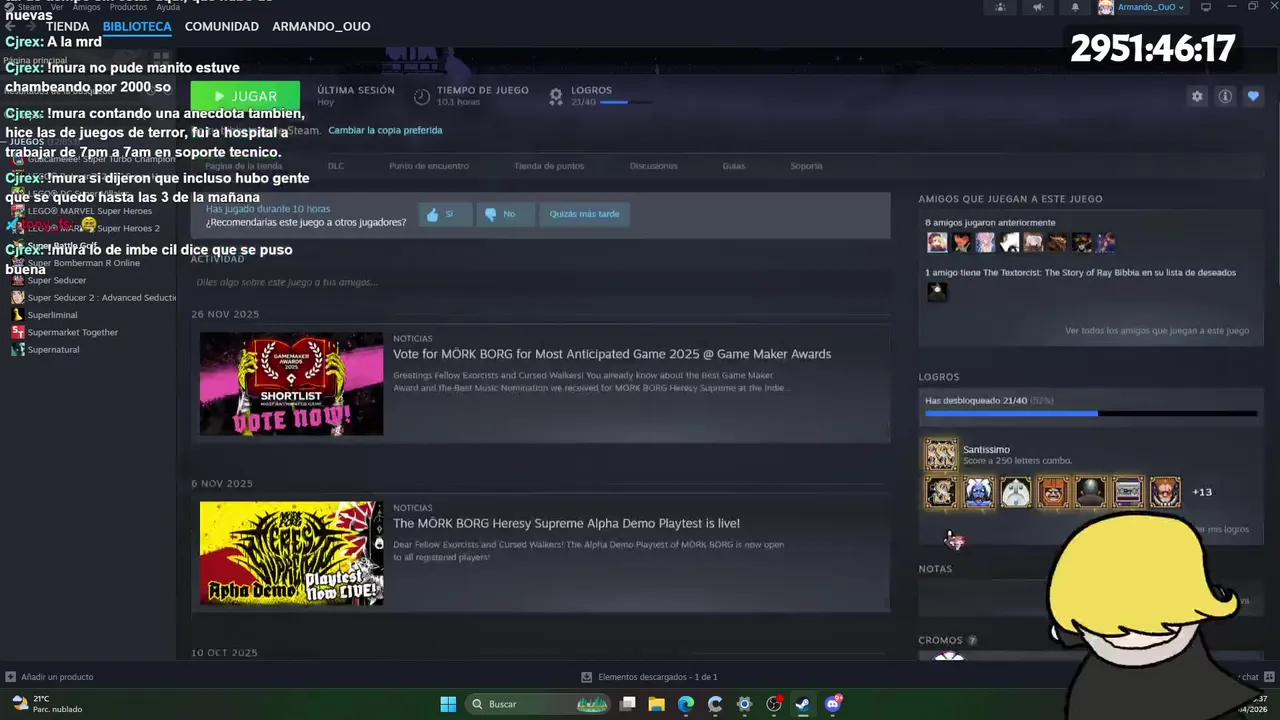The image size is (1280, 720).
Task: Click the thumbs-up Sí recommendation button
Action: coord(444,214)
